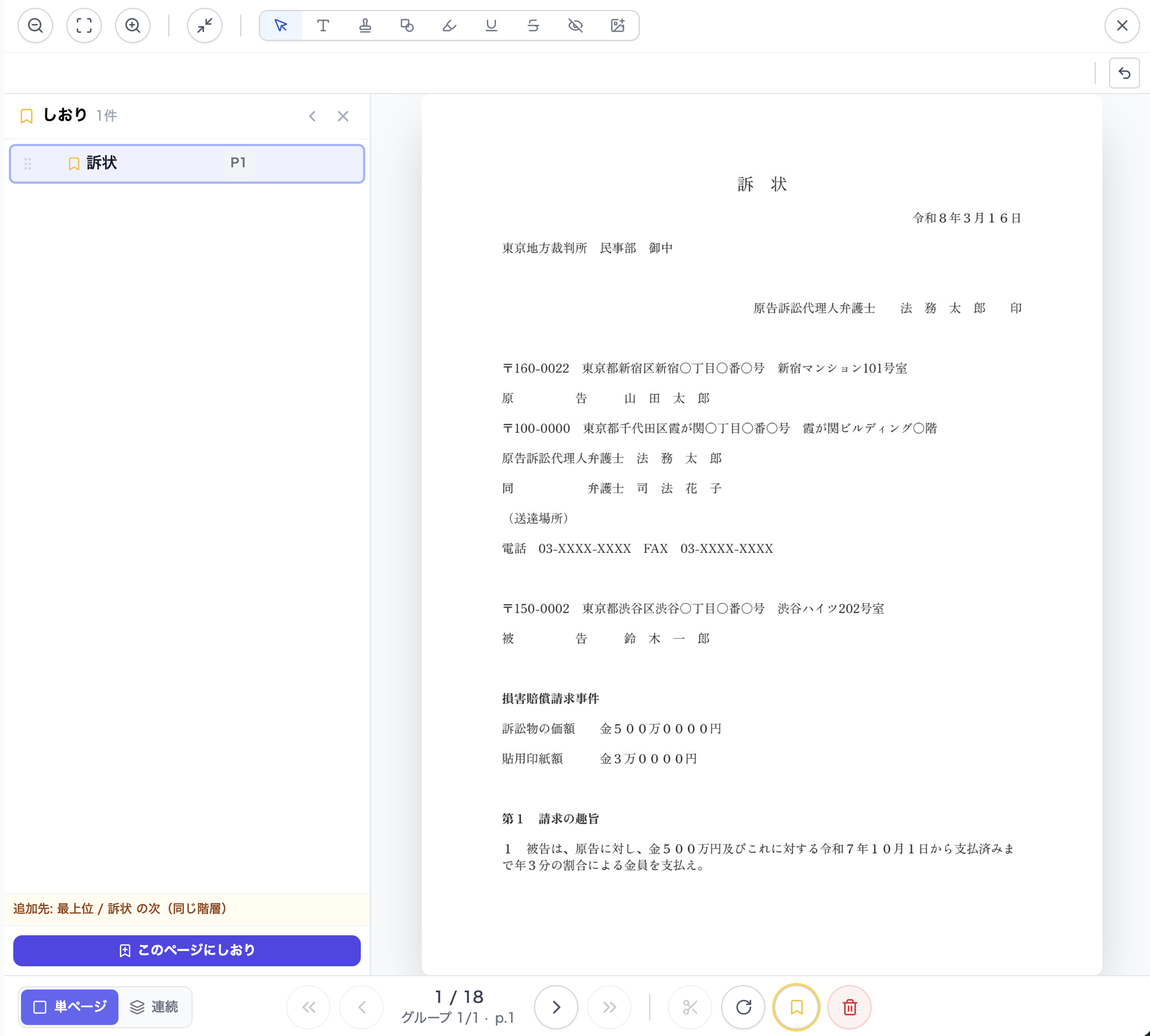1150x1036 pixels.
Task: Click the 電話 03-XXXX-XXXX line
Action: click(x=638, y=549)
